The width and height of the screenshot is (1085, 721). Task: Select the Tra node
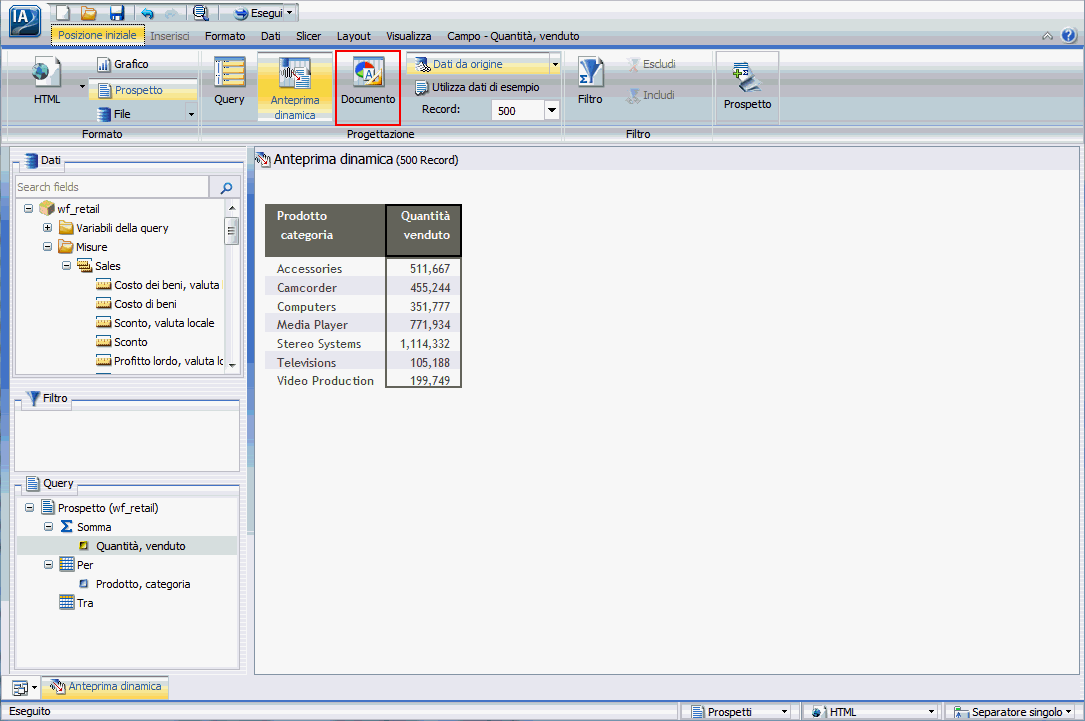(x=77, y=603)
